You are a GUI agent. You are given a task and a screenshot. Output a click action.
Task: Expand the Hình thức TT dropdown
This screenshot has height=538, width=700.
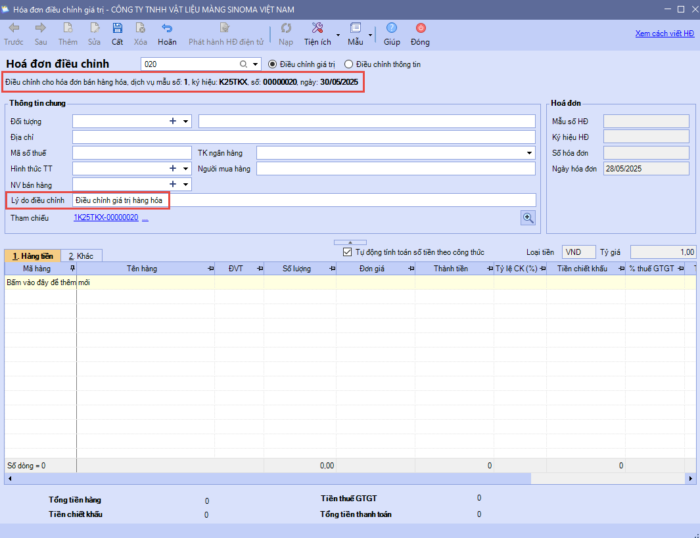186,168
